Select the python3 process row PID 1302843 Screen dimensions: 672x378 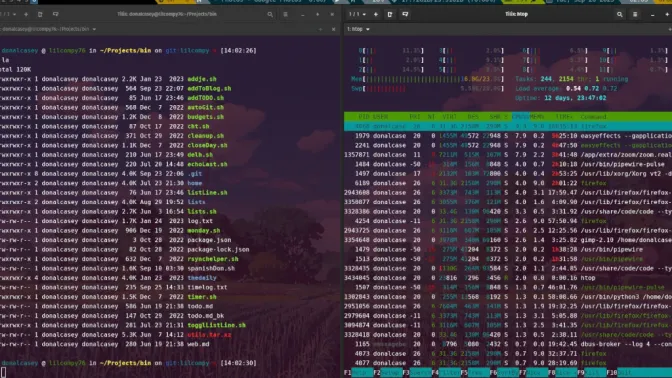pos(508,297)
